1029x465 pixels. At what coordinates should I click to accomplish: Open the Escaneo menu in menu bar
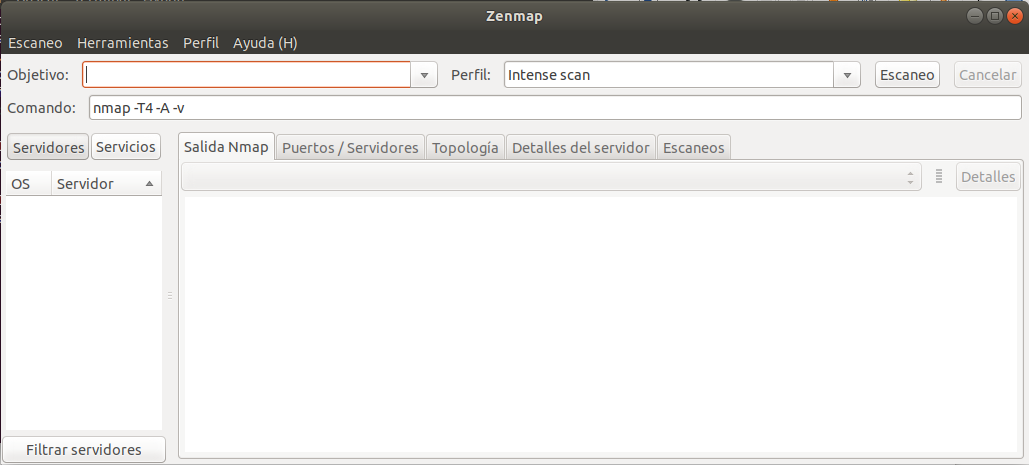click(x=35, y=43)
